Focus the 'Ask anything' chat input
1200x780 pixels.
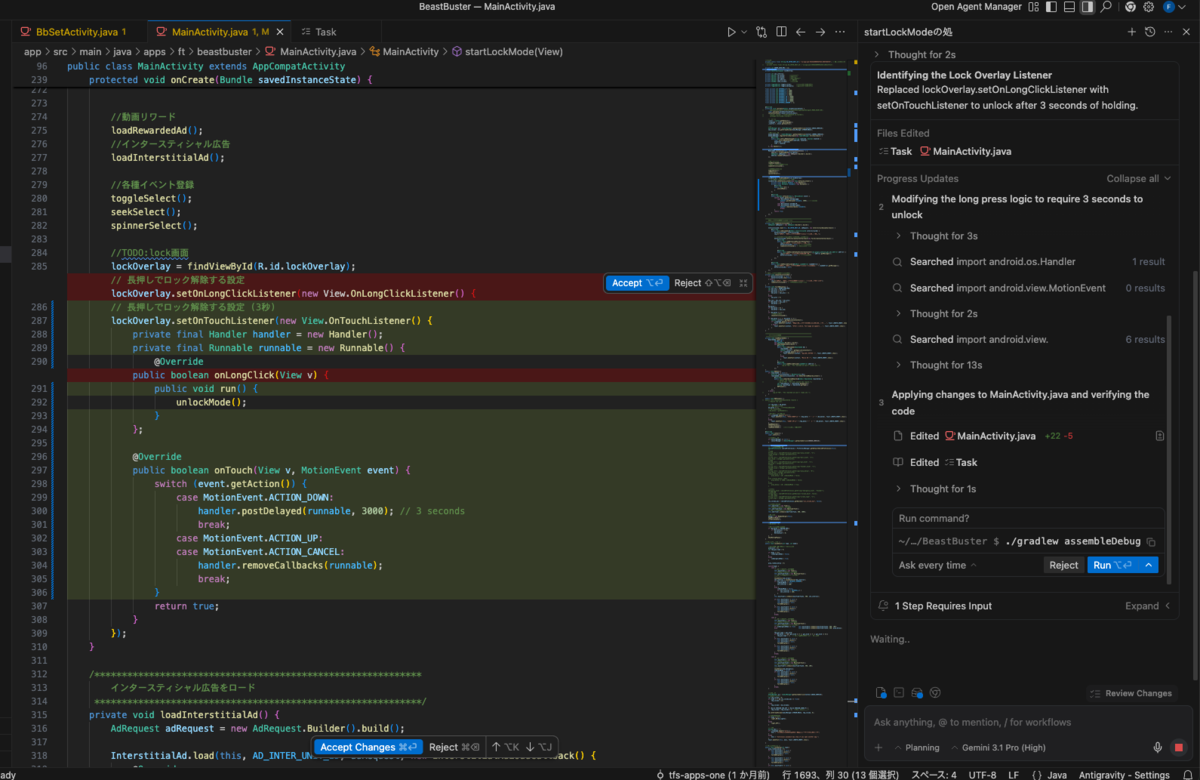point(1030,722)
